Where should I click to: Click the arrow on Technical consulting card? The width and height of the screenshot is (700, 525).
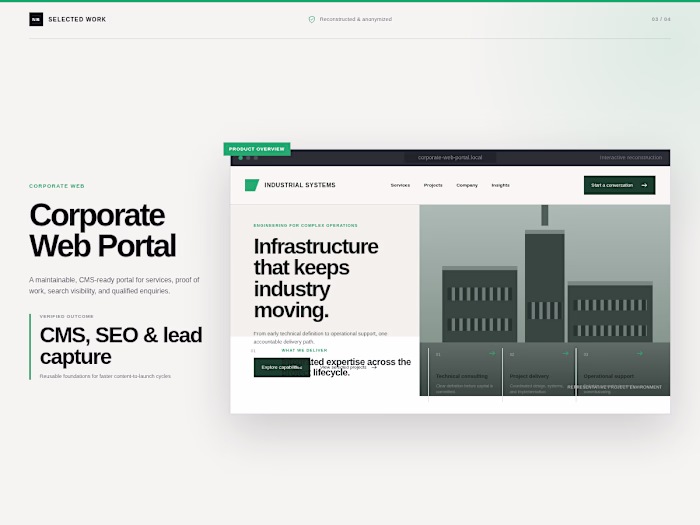(x=492, y=353)
